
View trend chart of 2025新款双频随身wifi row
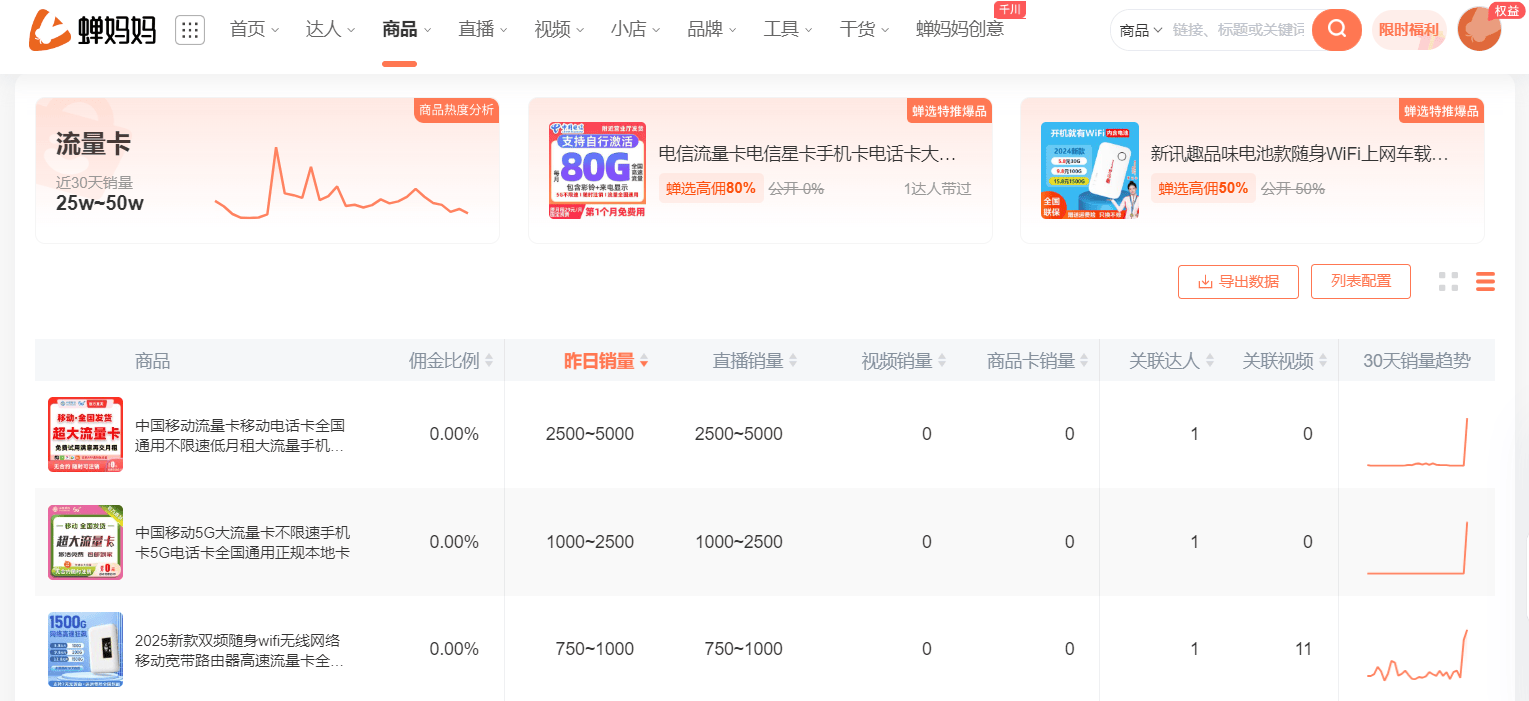pos(1417,655)
